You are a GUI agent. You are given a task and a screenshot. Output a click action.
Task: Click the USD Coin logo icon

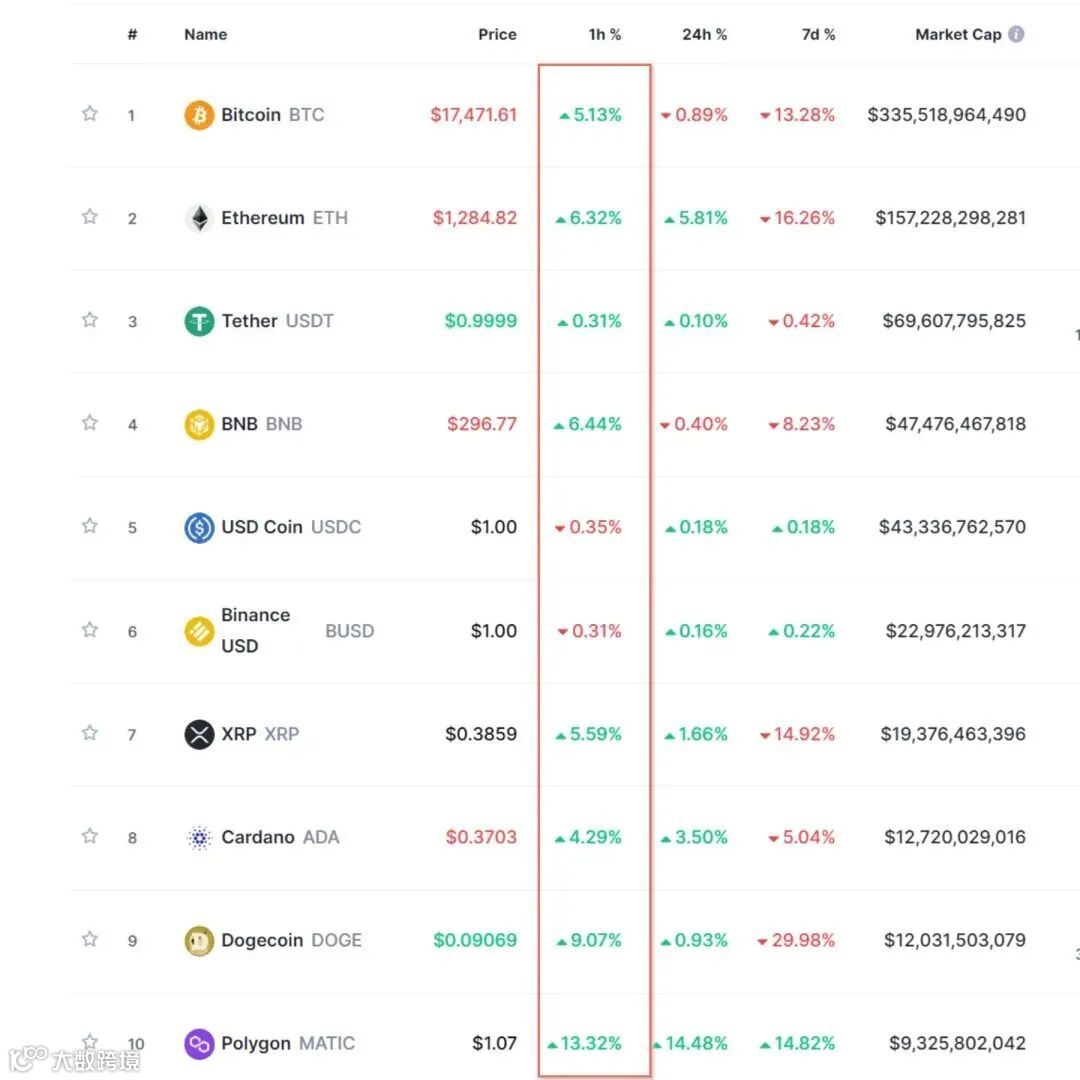tap(199, 527)
